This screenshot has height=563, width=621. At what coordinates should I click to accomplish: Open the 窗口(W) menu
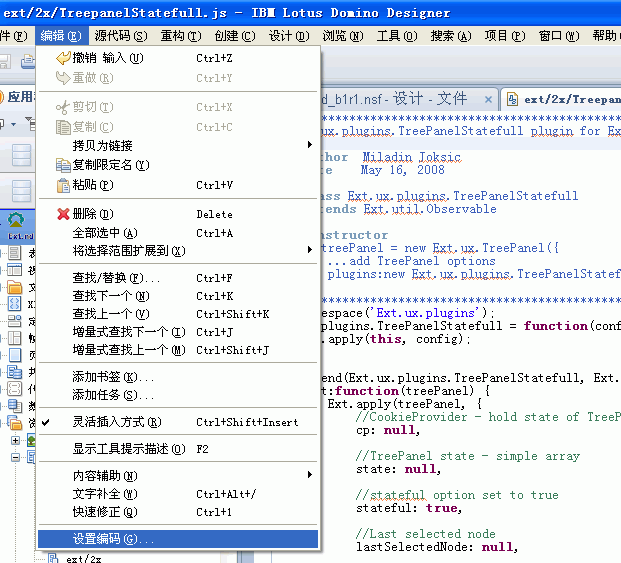coord(559,36)
